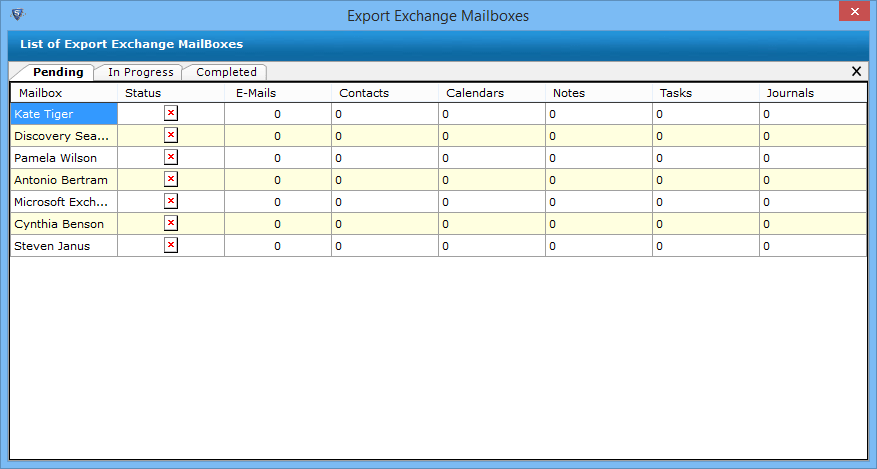
Task: Click Steven Janus's status icon
Action: click(x=171, y=245)
